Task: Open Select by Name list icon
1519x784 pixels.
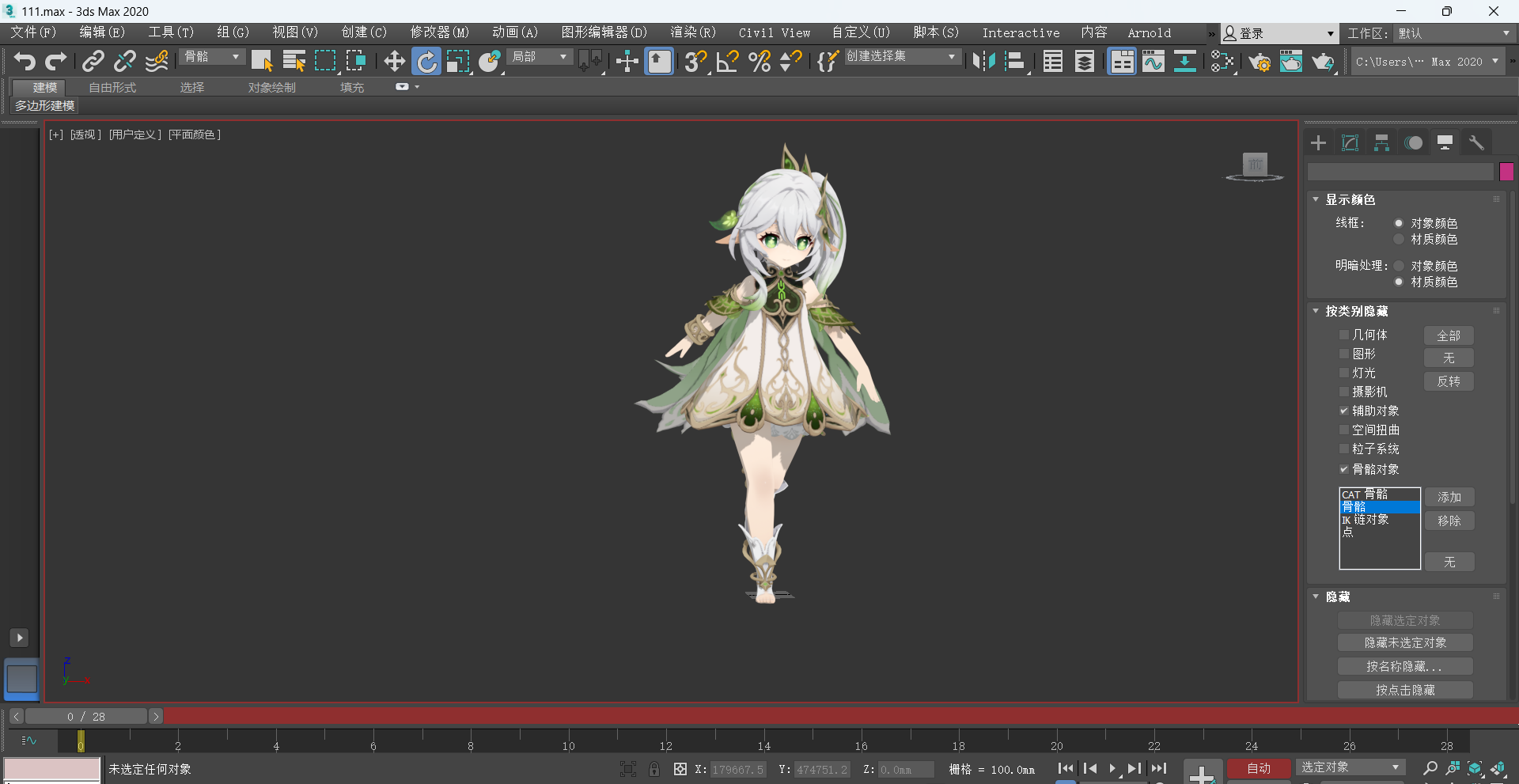Action: 294,61
